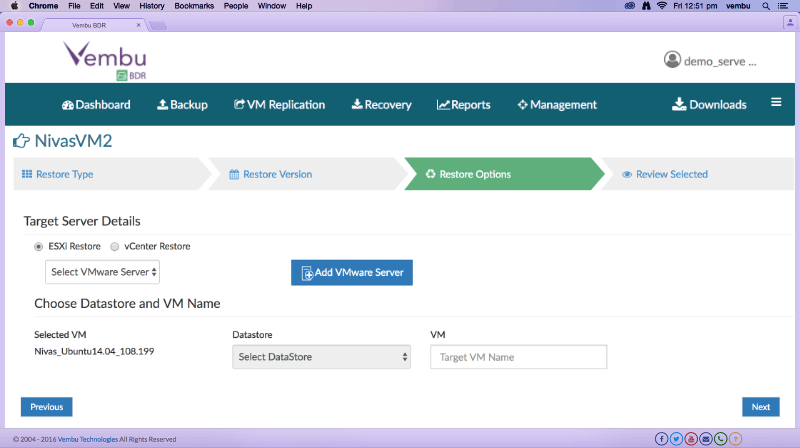Click the email envelope footer icon
The height and width of the screenshot is (448, 800).
click(706, 438)
